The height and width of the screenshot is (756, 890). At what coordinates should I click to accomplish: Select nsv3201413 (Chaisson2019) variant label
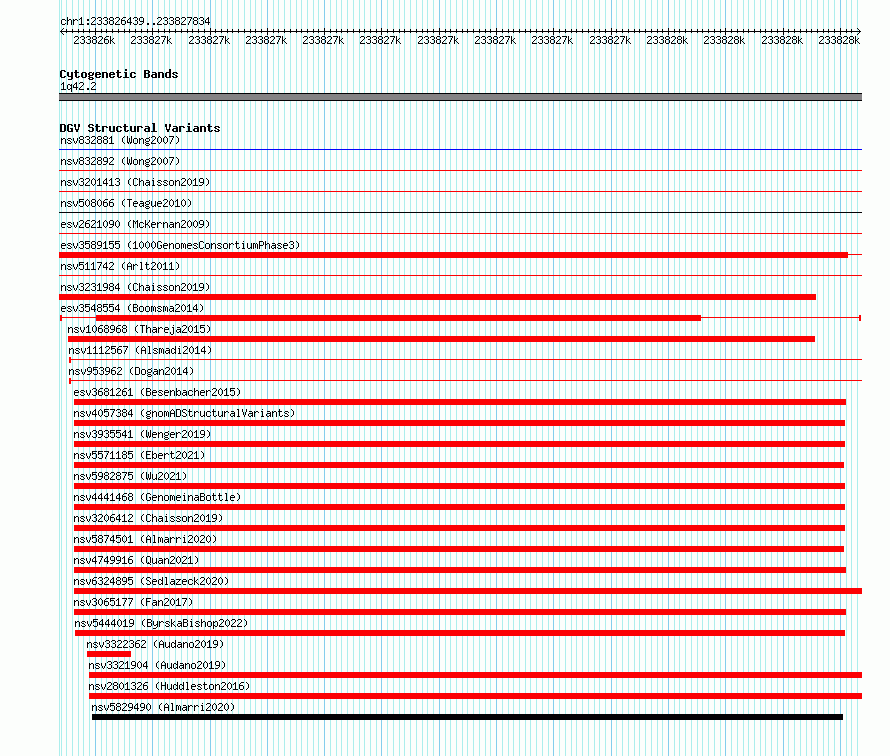(135, 182)
